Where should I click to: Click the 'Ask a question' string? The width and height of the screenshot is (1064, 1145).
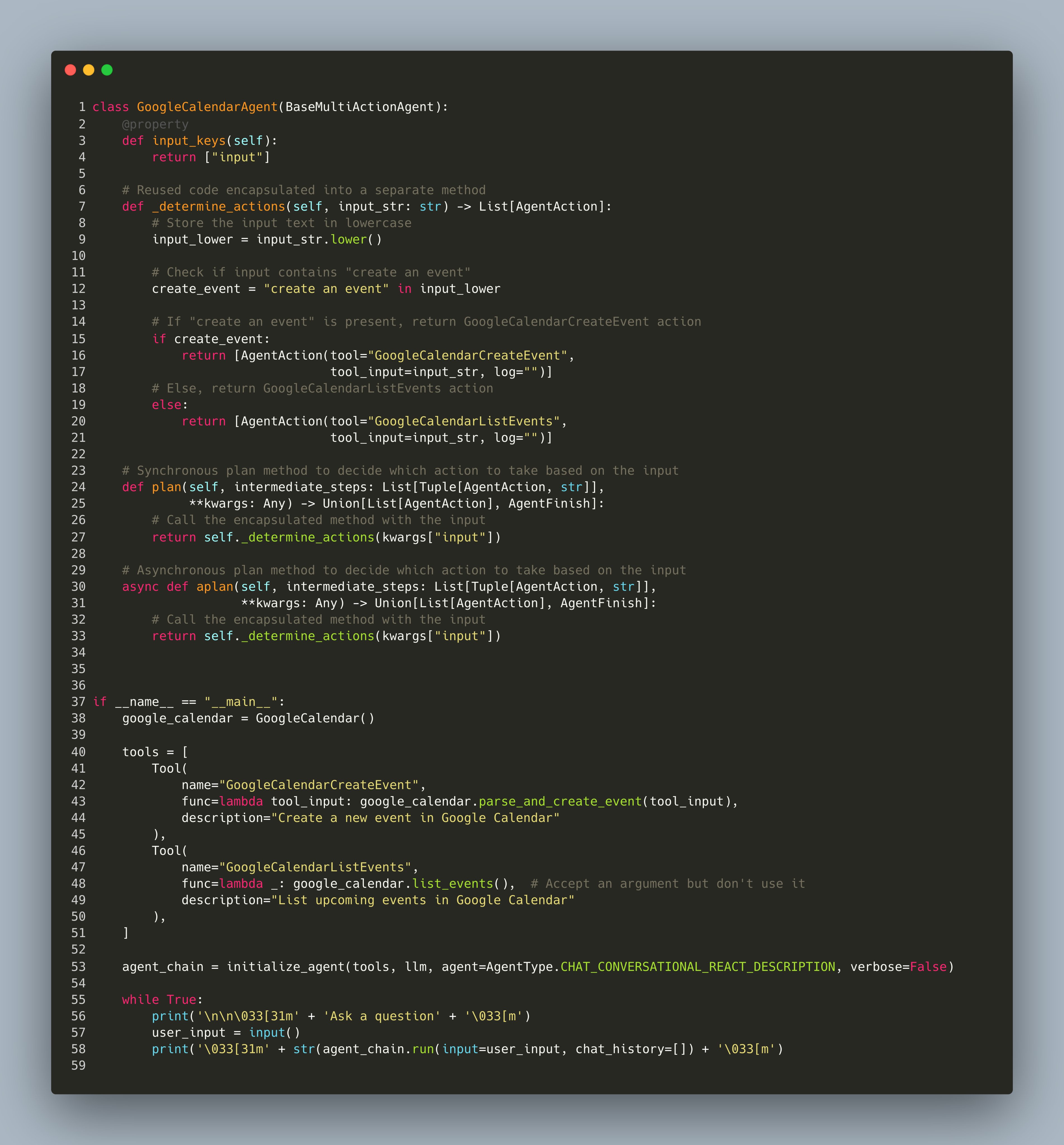coord(382,1017)
